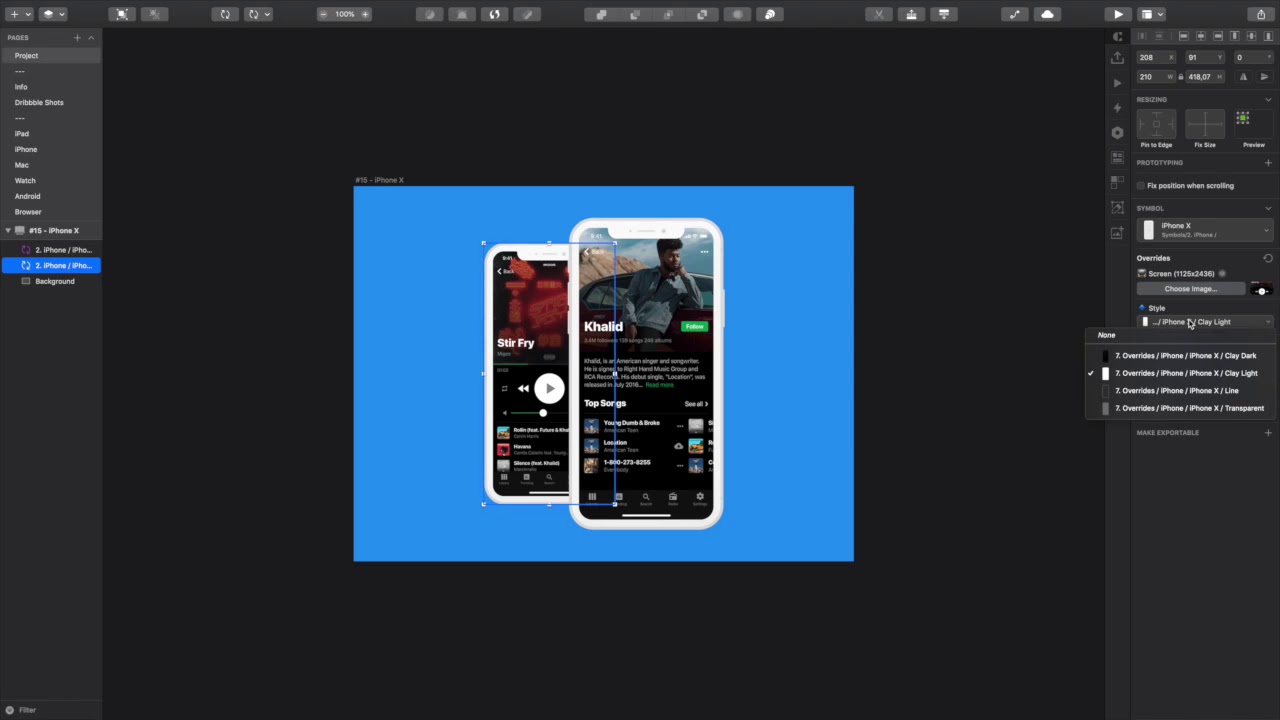Click the Craft hexagon side icon
The image size is (1280, 720).
(1118, 133)
